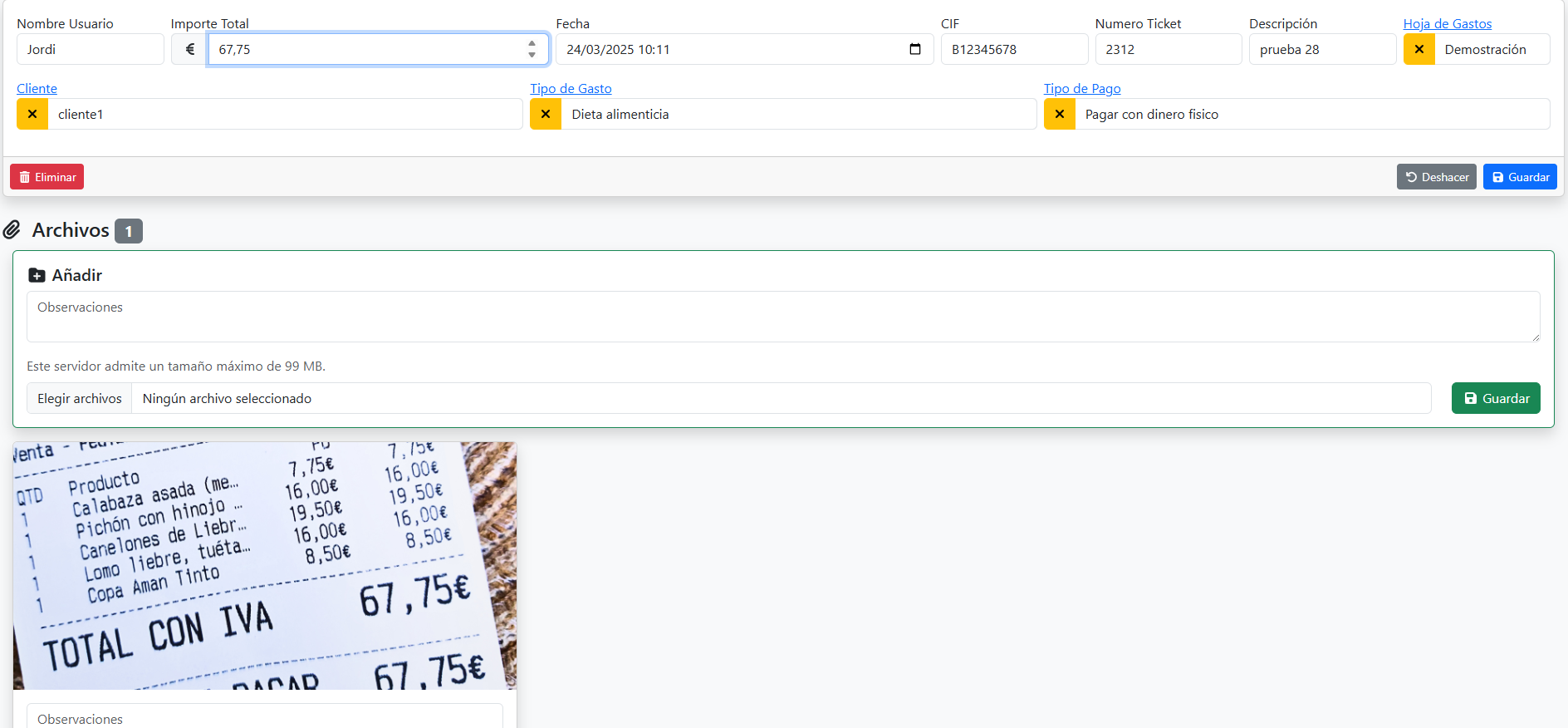Increase Importe Total with the up arrow
The width and height of the screenshot is (1568, 728).
(x=532, y=43)
